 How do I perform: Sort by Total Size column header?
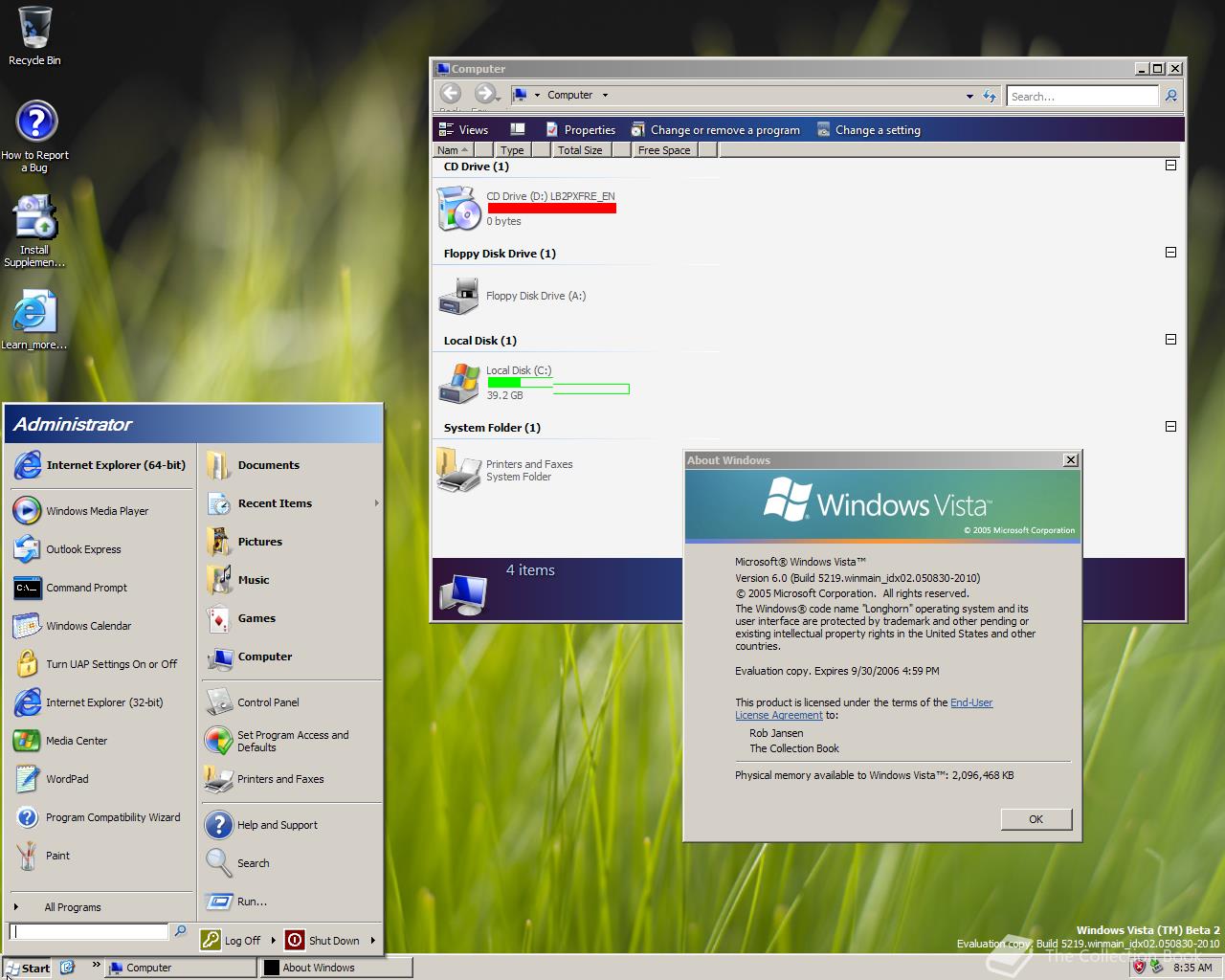click(x=580, y=150)
